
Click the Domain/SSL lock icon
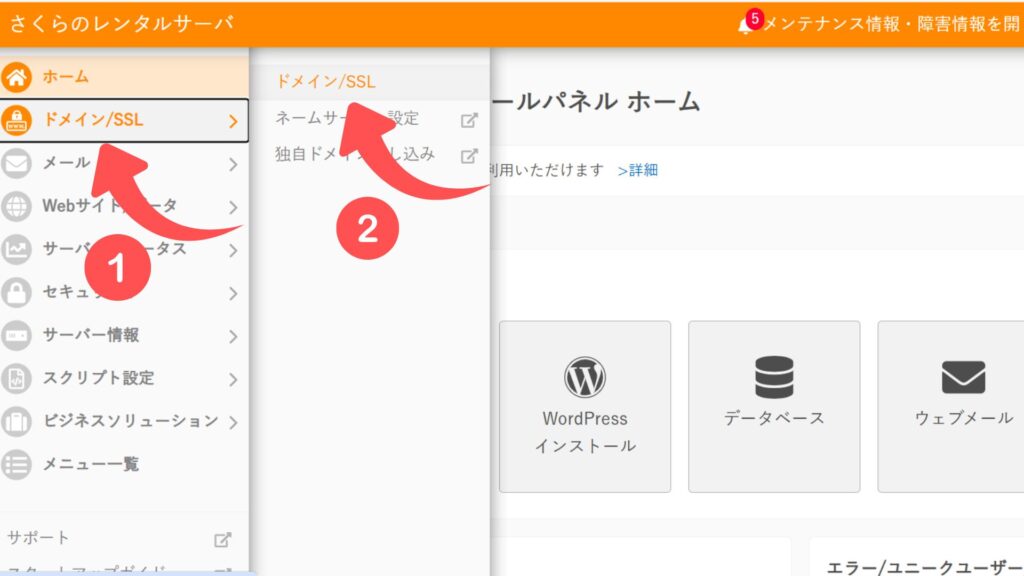pyautogui.click(x=16, y=120)
